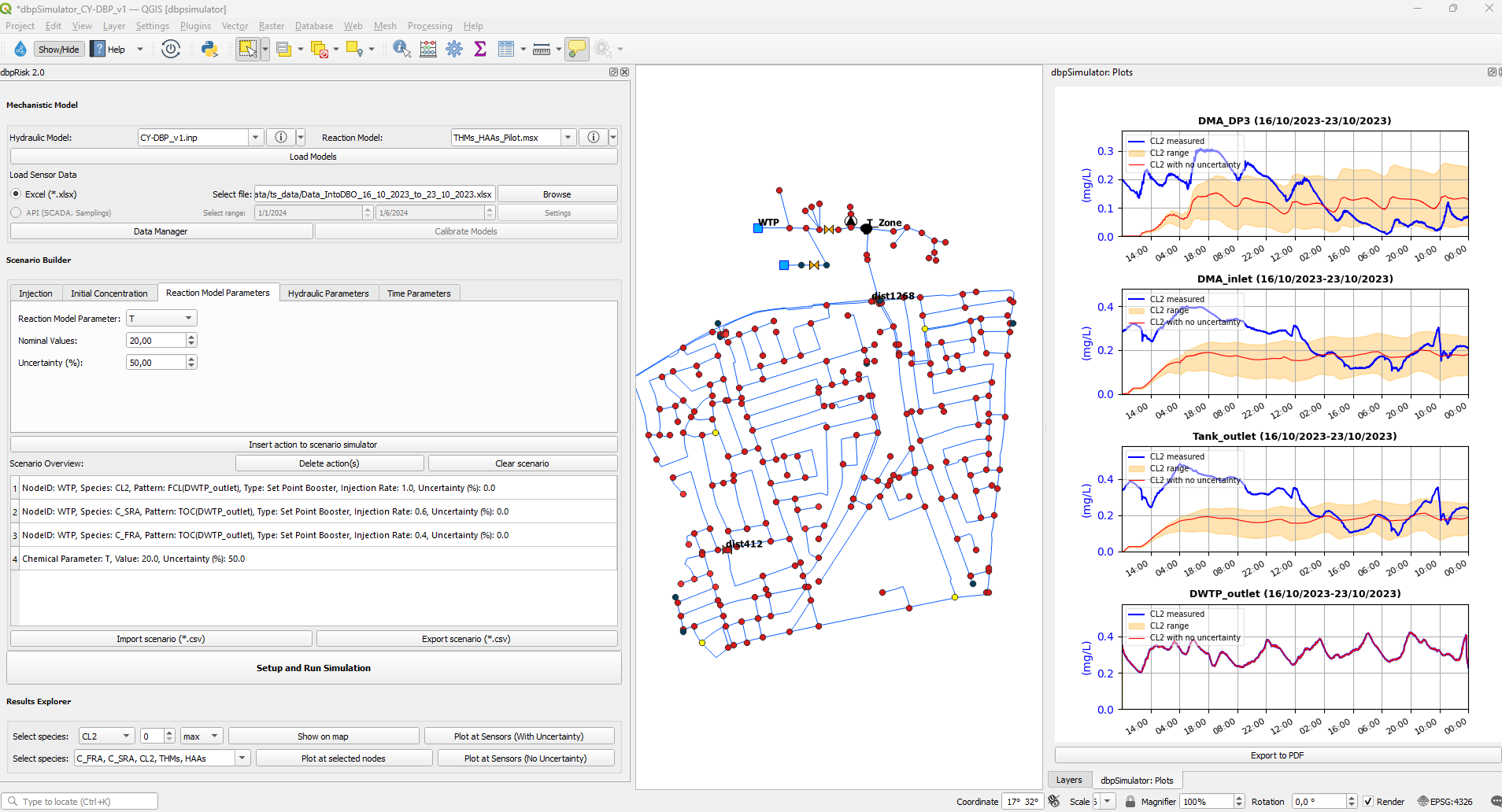This screenshot has width=1502, height=812.
Task: Click Browse to select sensor file
Action: click(x=557, y=194)
